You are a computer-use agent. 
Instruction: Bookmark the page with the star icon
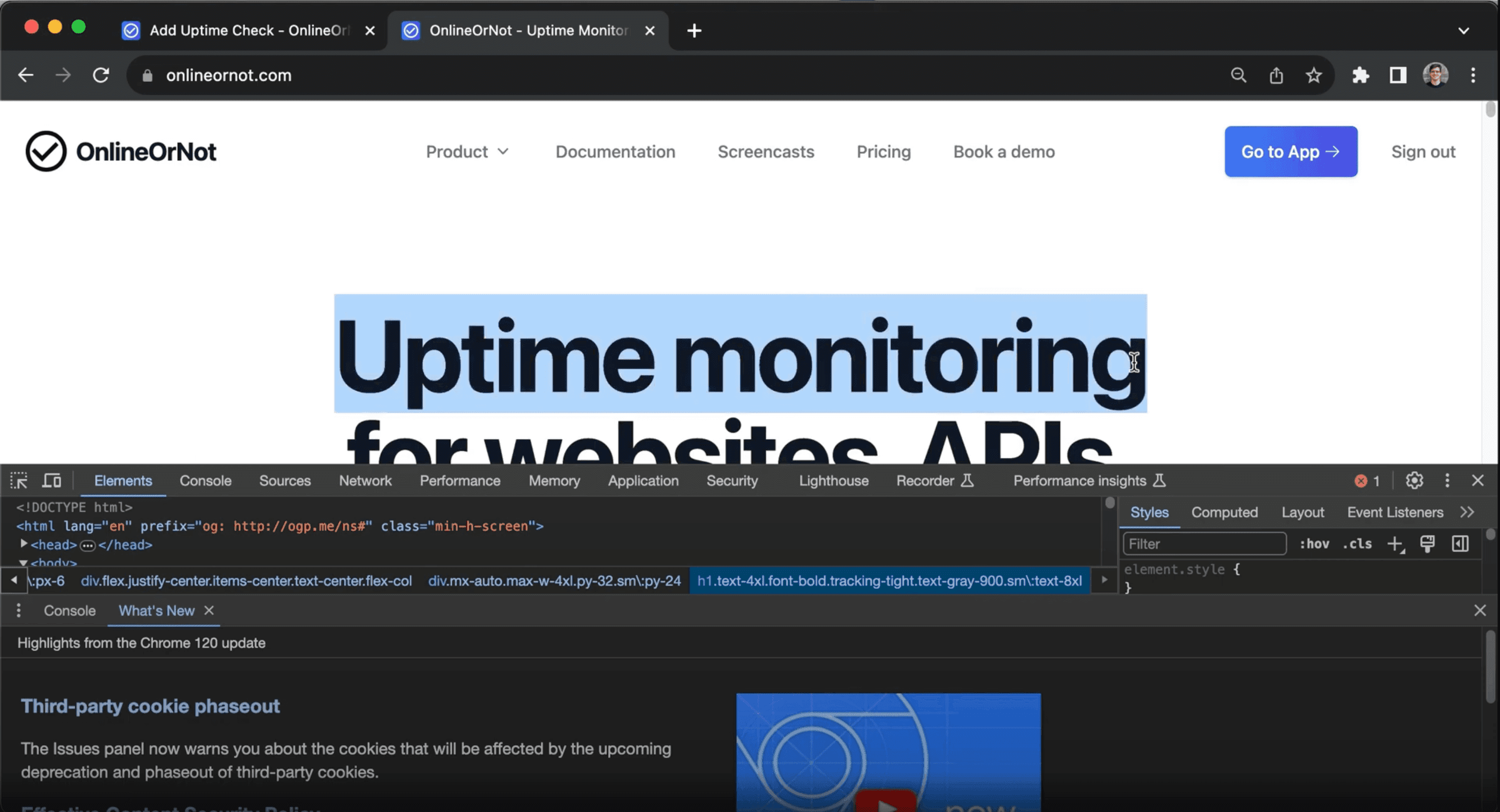pyautogui.click(x=1314, y=75)
